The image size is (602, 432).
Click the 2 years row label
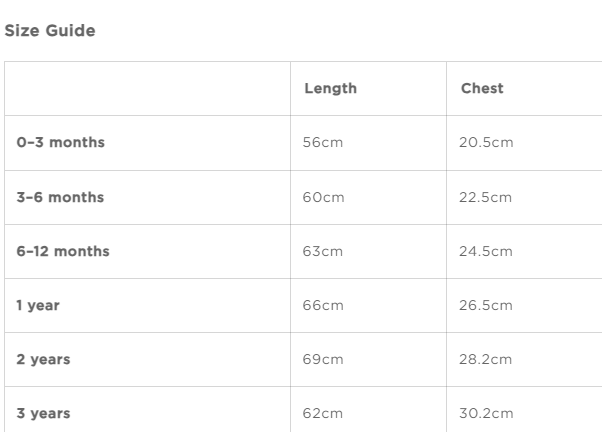tap(43, 359)
